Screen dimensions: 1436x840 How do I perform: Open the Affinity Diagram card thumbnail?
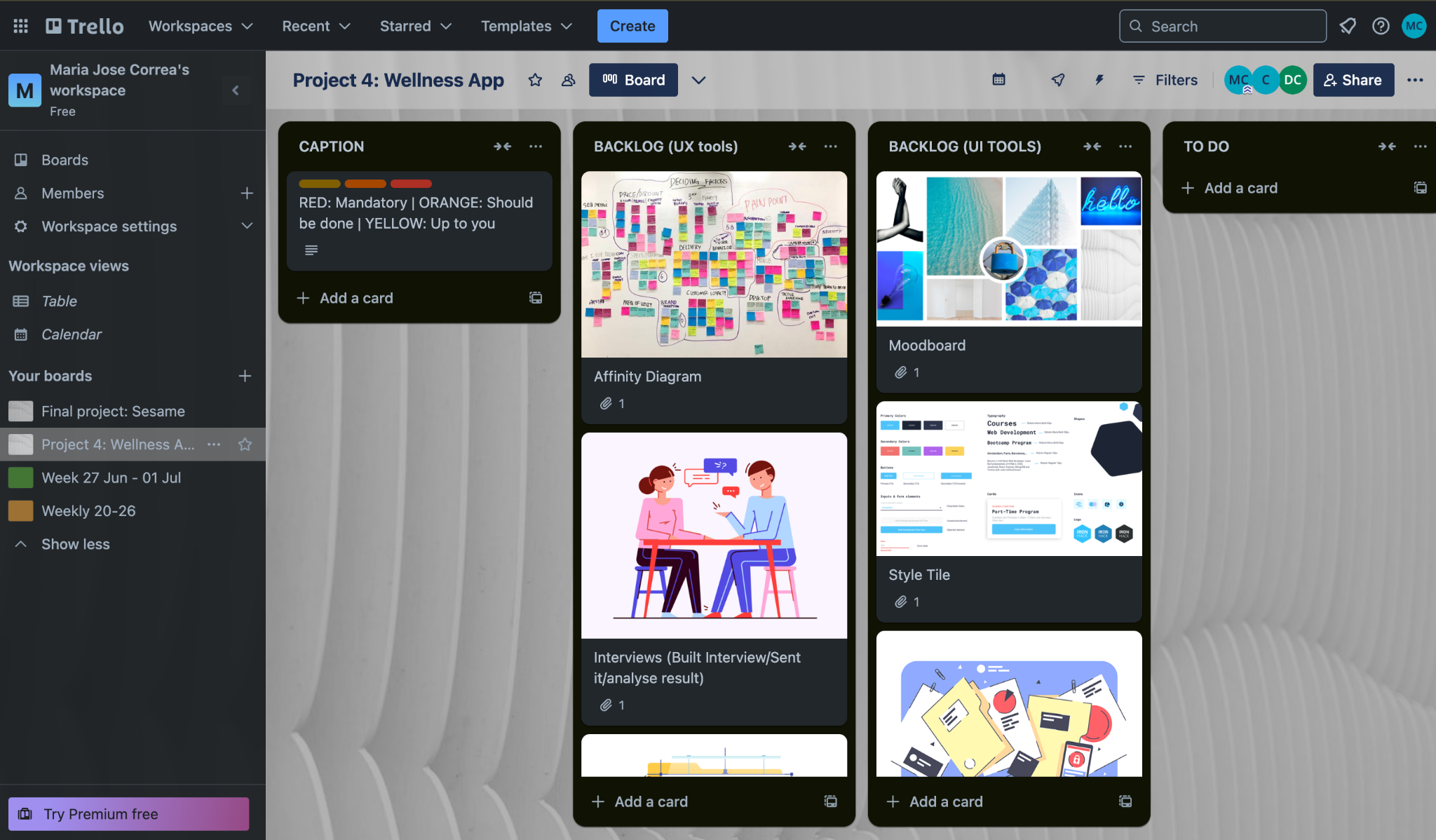(x=713, y=264)
